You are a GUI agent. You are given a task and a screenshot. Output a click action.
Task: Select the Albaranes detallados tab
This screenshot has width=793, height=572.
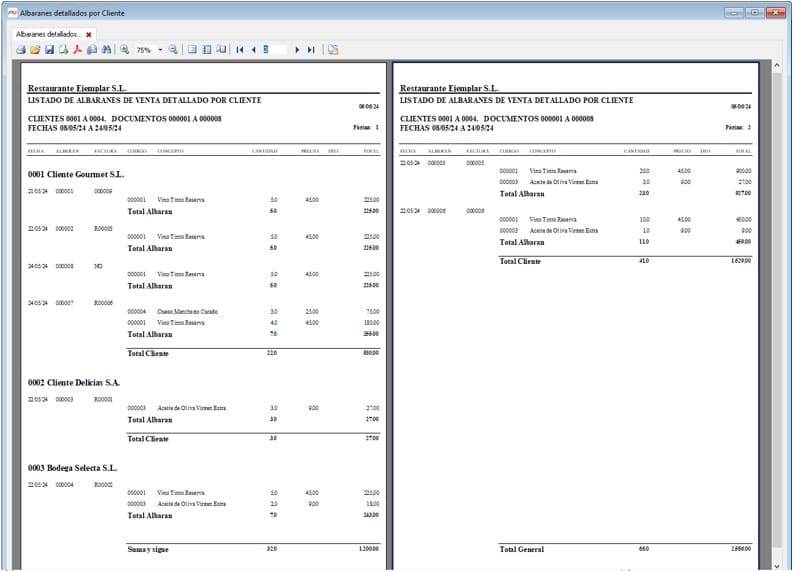[49, 34]
